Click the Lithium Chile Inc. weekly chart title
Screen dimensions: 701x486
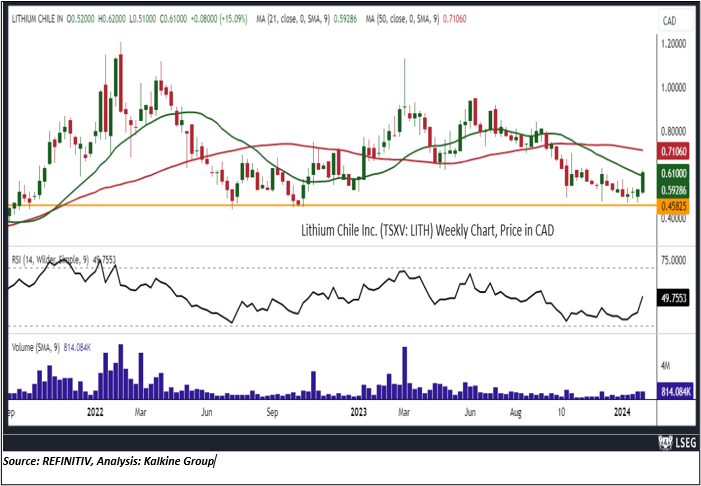click(x=428, y=231)
